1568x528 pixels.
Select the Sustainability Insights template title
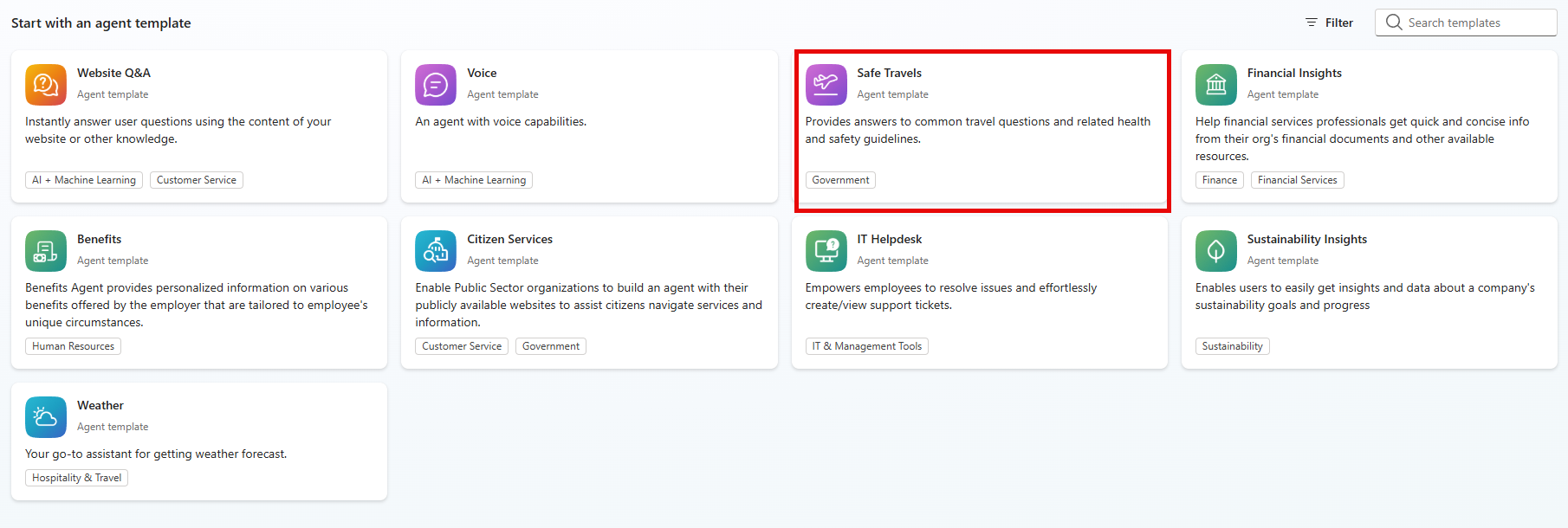click(x=1306, y=239)
